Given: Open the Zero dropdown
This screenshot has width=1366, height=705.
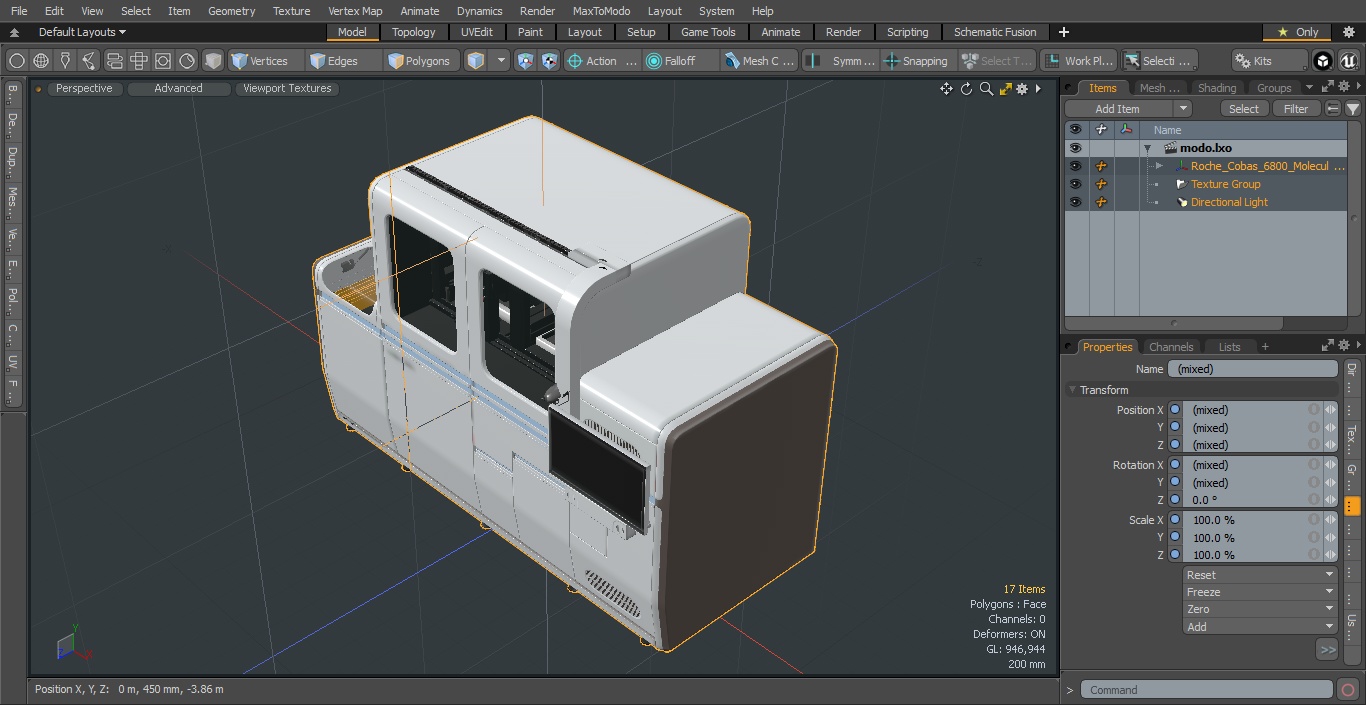Looking at the screenshot, I should click(x=1260, y=609).
